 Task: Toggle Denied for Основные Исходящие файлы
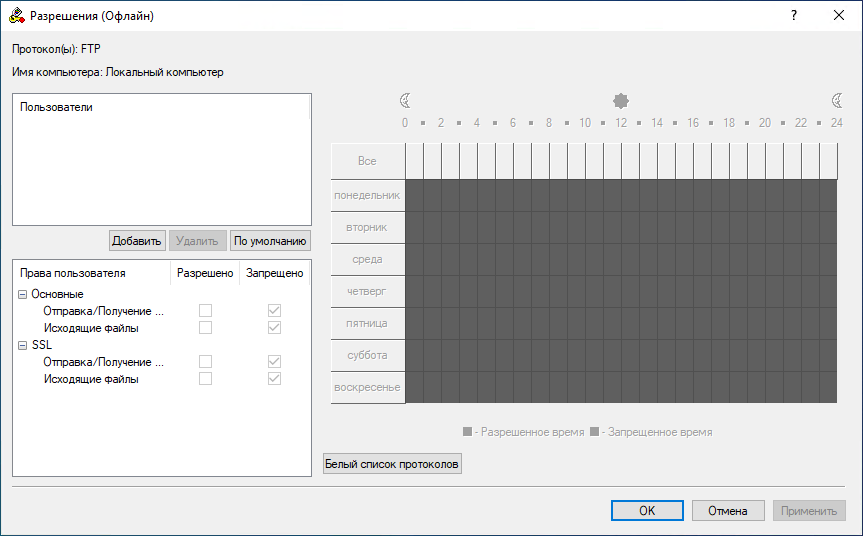pyautogui.click(x=274, y=327)
